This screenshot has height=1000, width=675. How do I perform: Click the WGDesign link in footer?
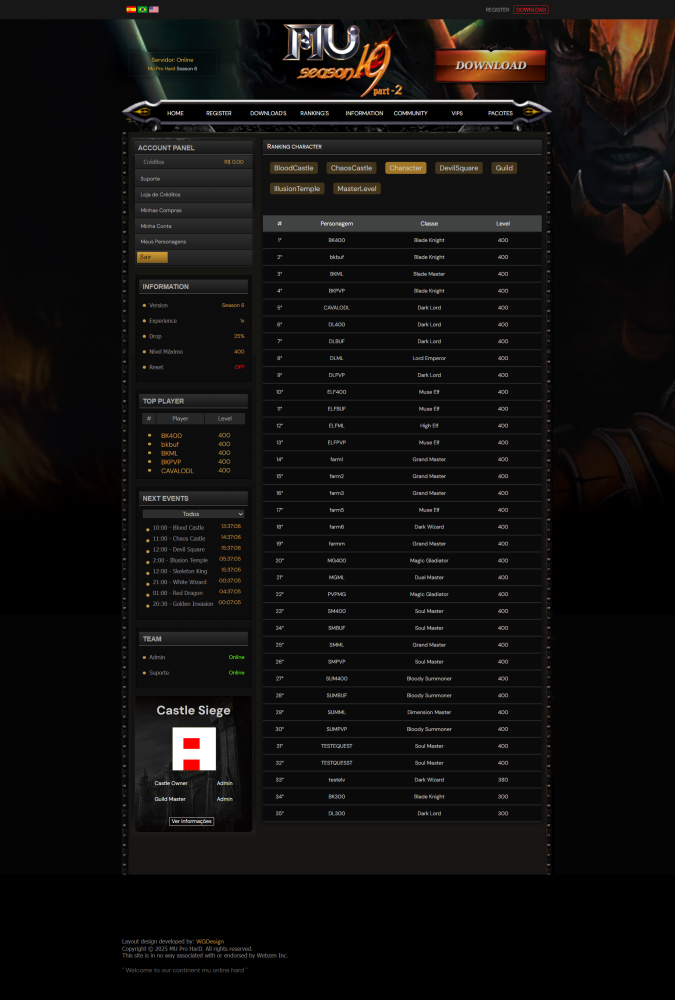tap(210, 941)
